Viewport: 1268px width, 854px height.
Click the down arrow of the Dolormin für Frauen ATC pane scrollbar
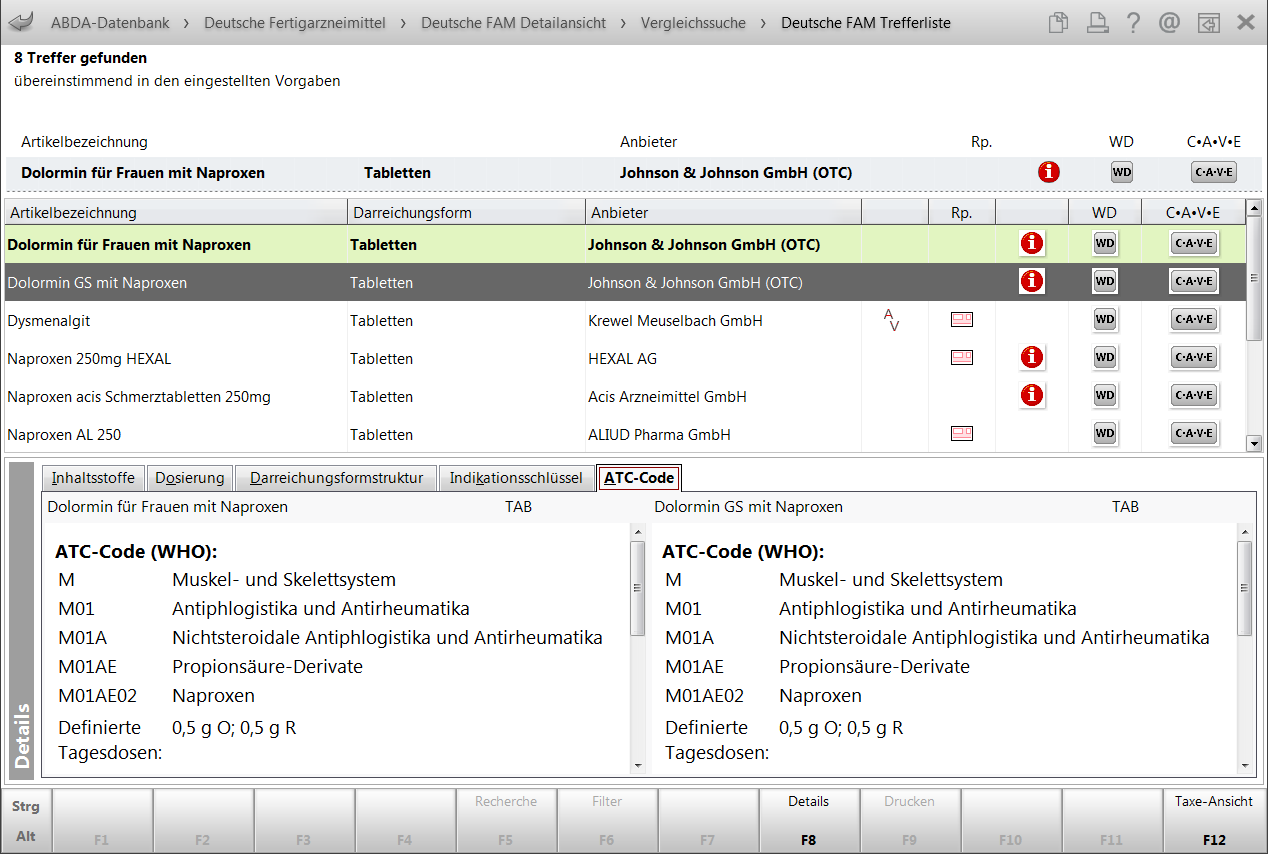click(638, 765)
